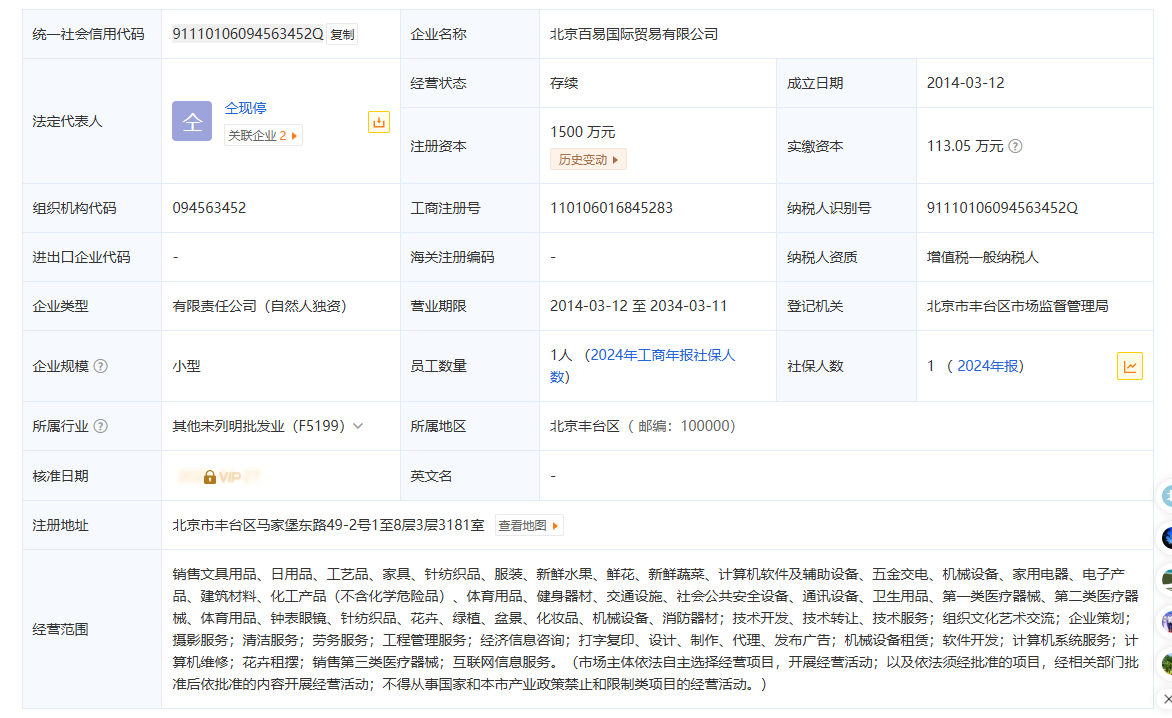Click the help icon next to 113.05 万元
The width and height of the screenshot is (1172, 718).
[1015, 146]
